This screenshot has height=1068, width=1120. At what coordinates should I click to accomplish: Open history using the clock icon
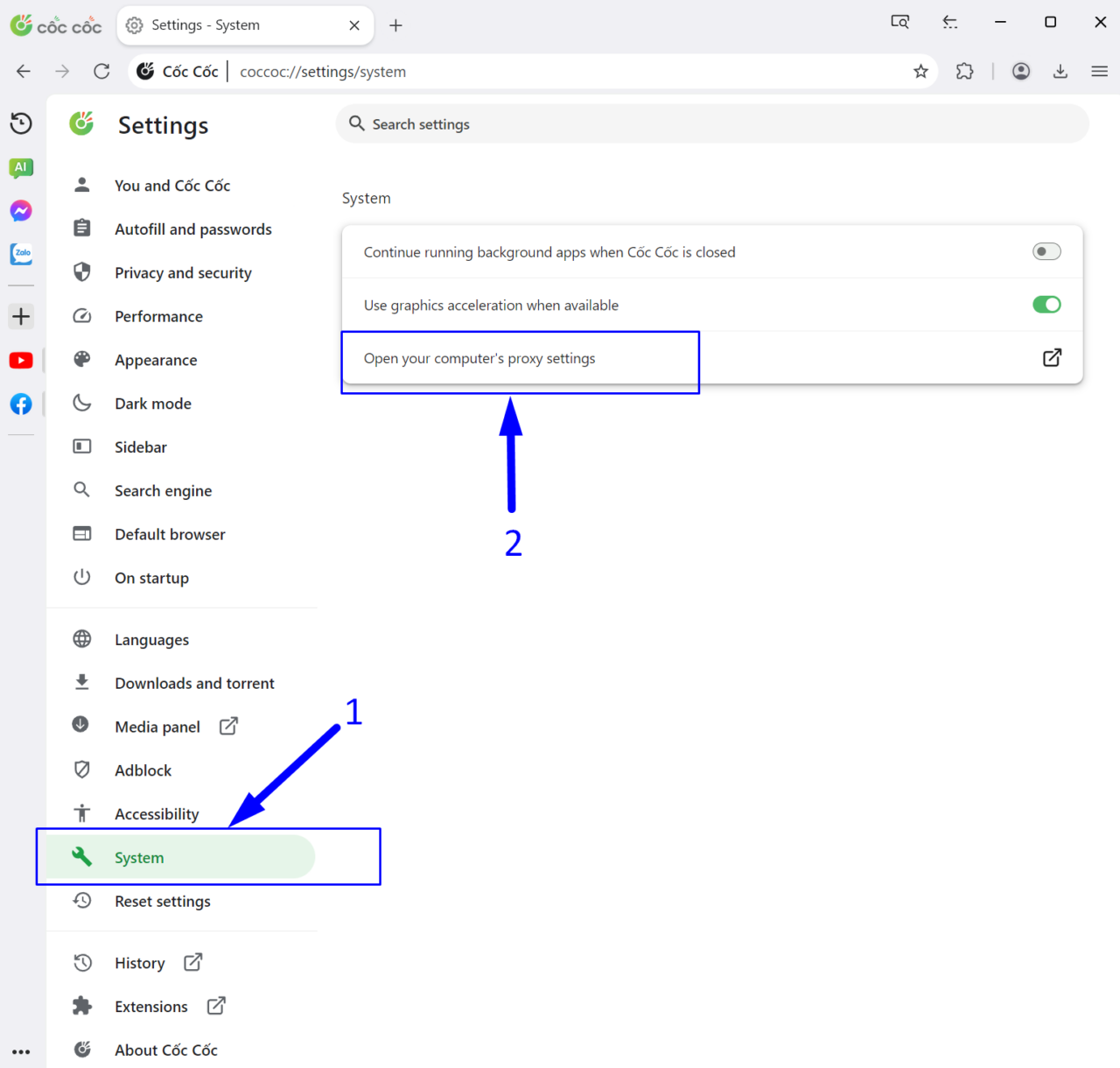21,123
